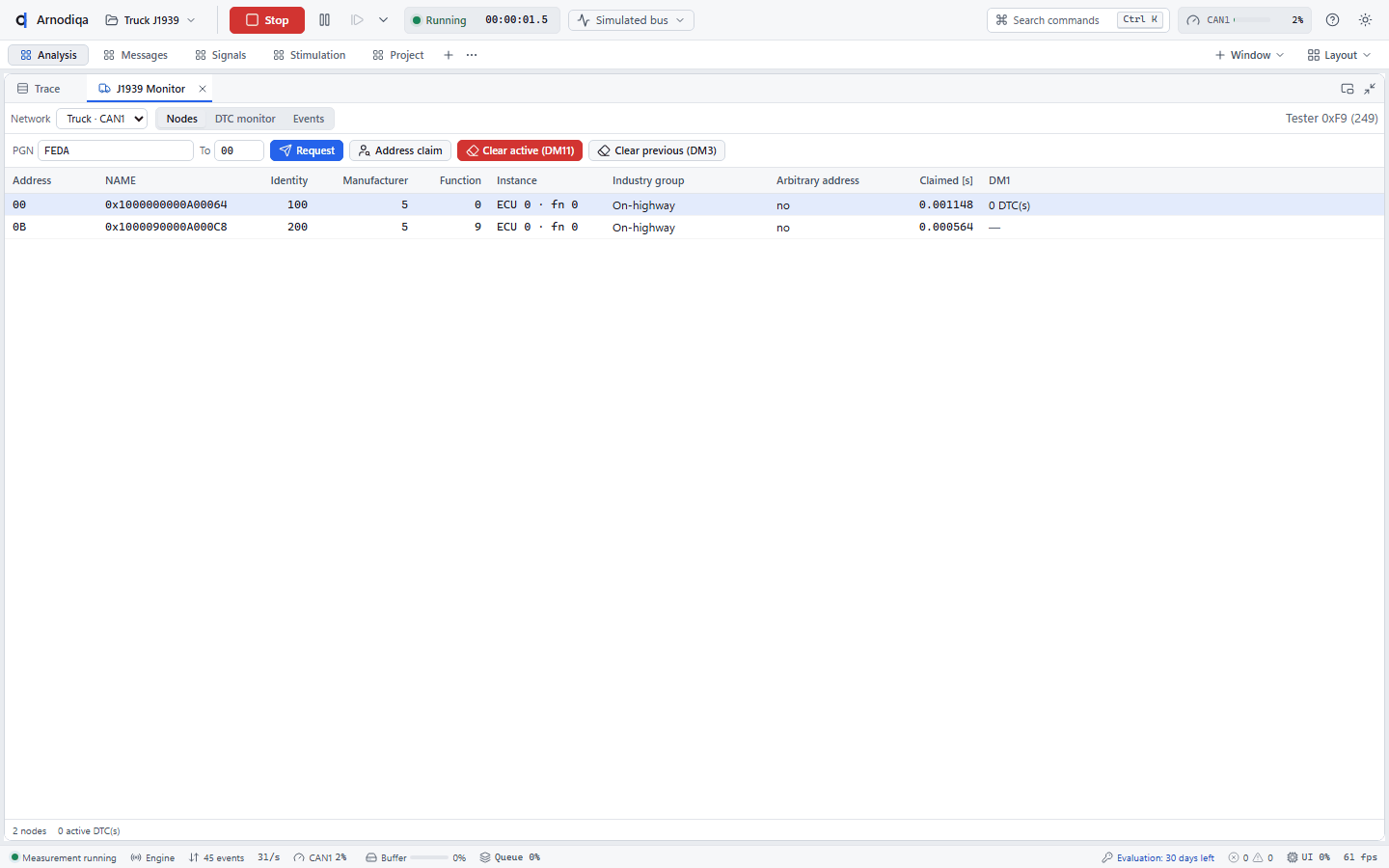Click the Queue status indicator
The image size is (1389, 868).
point(510,857)
